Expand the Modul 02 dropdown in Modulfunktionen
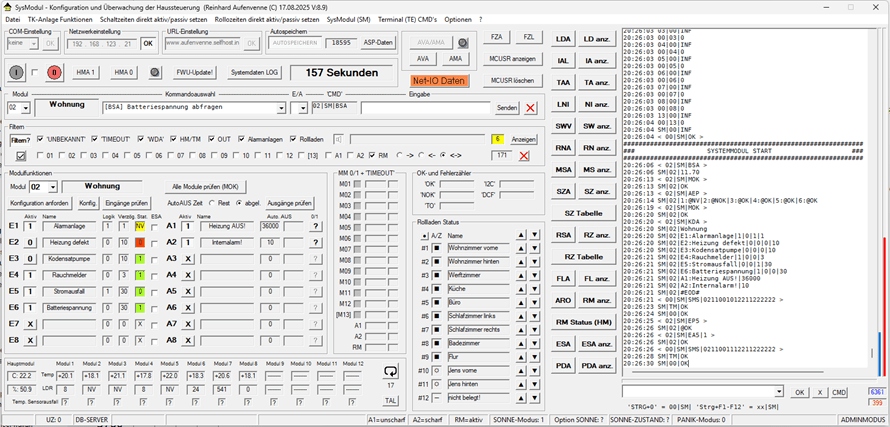The image size is (890, 427). [52, 186]
